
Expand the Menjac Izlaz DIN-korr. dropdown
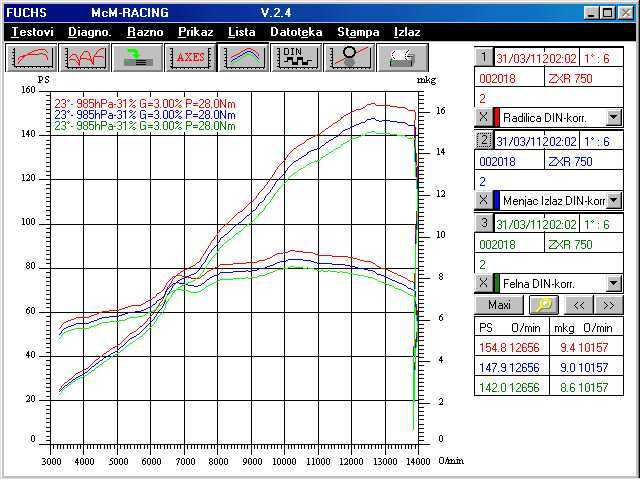tap(614, 201)
